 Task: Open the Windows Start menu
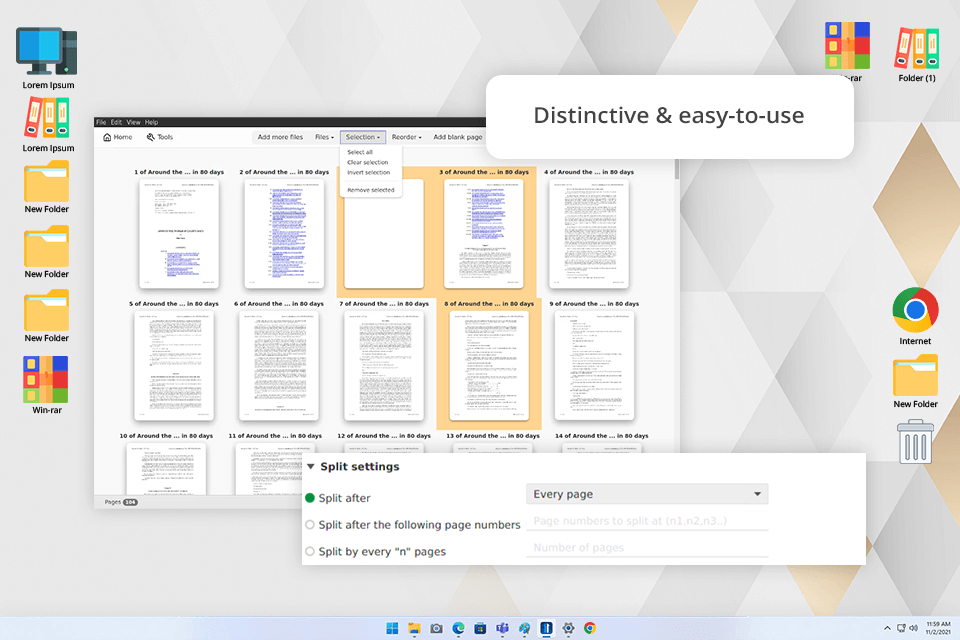pos(392,628)
